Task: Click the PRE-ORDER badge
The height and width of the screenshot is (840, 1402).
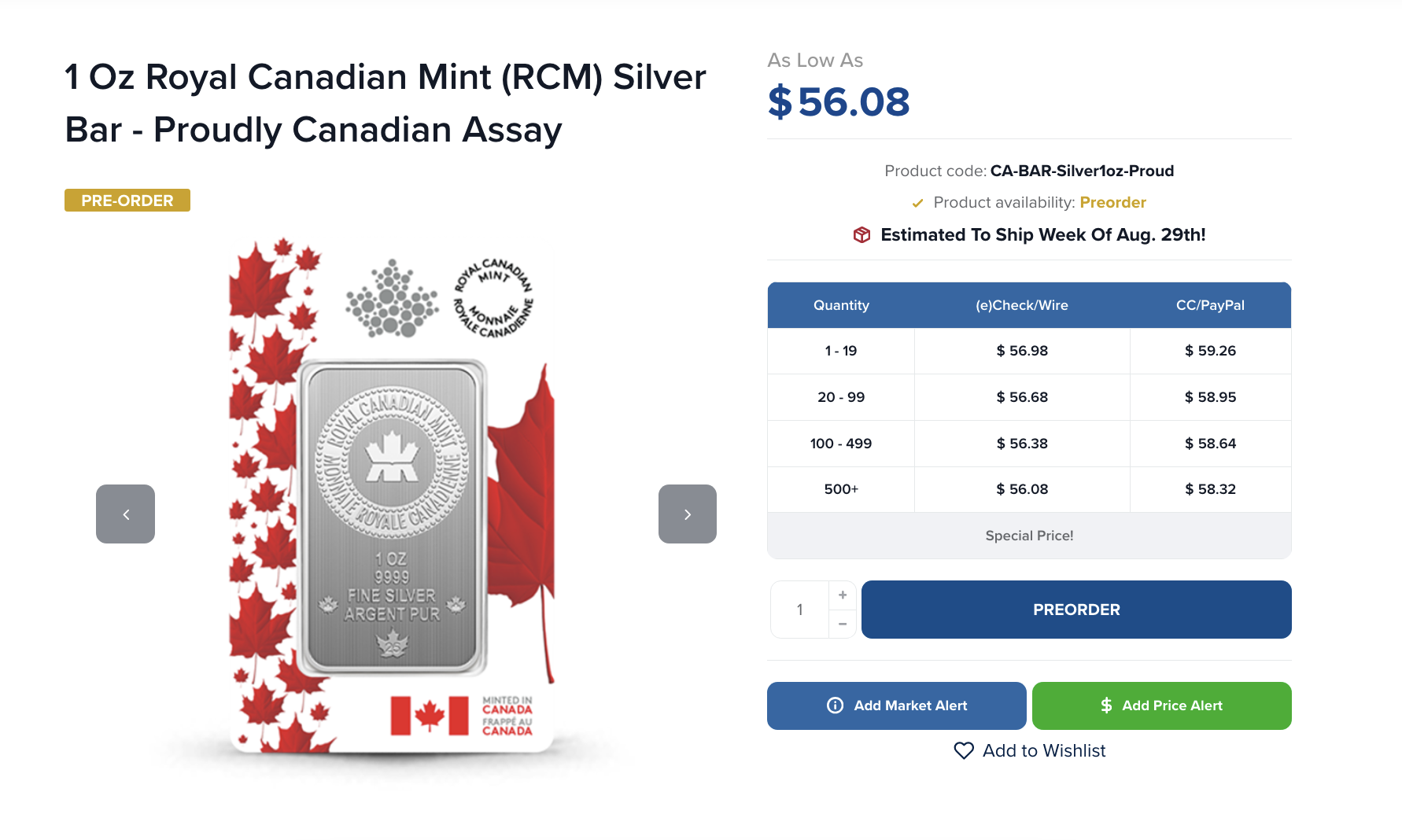Action: pyautogui.click(x=127, y=201)
